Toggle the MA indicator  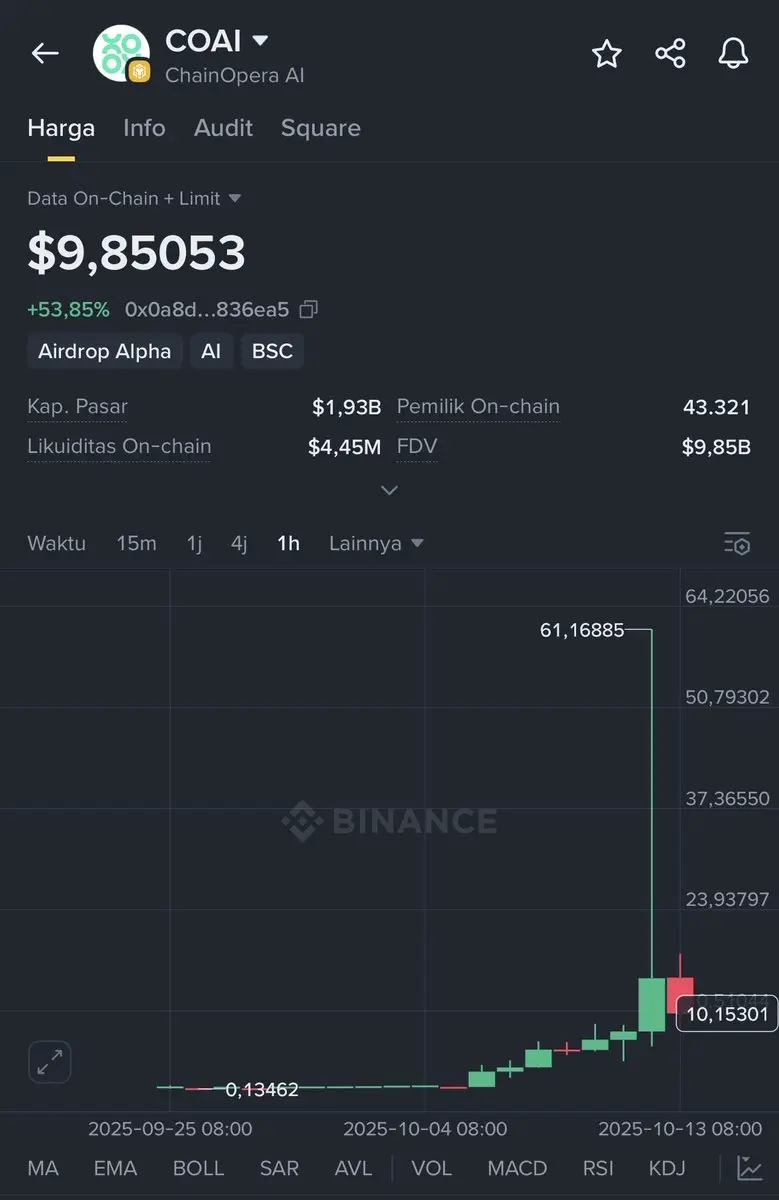[x=43, y=1168]
